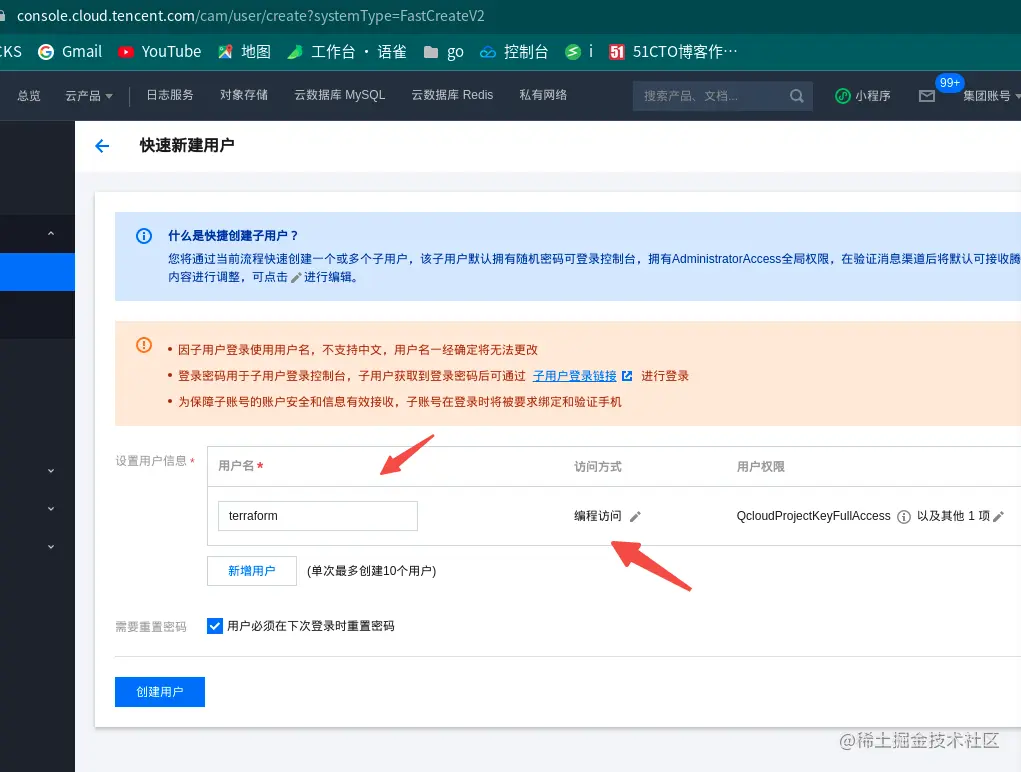
Task: Expand the 云产品 dropdown menu
Action: [89, 96]
